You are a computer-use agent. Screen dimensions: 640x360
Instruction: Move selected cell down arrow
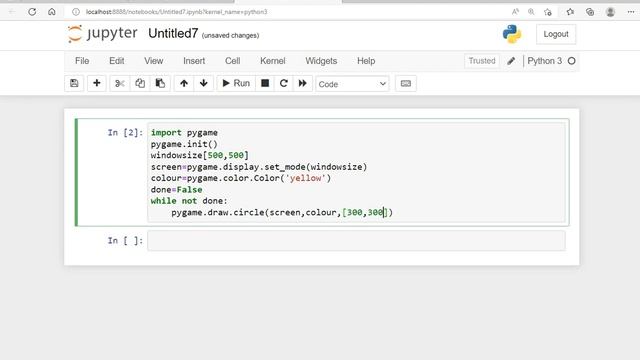(204, 83)
